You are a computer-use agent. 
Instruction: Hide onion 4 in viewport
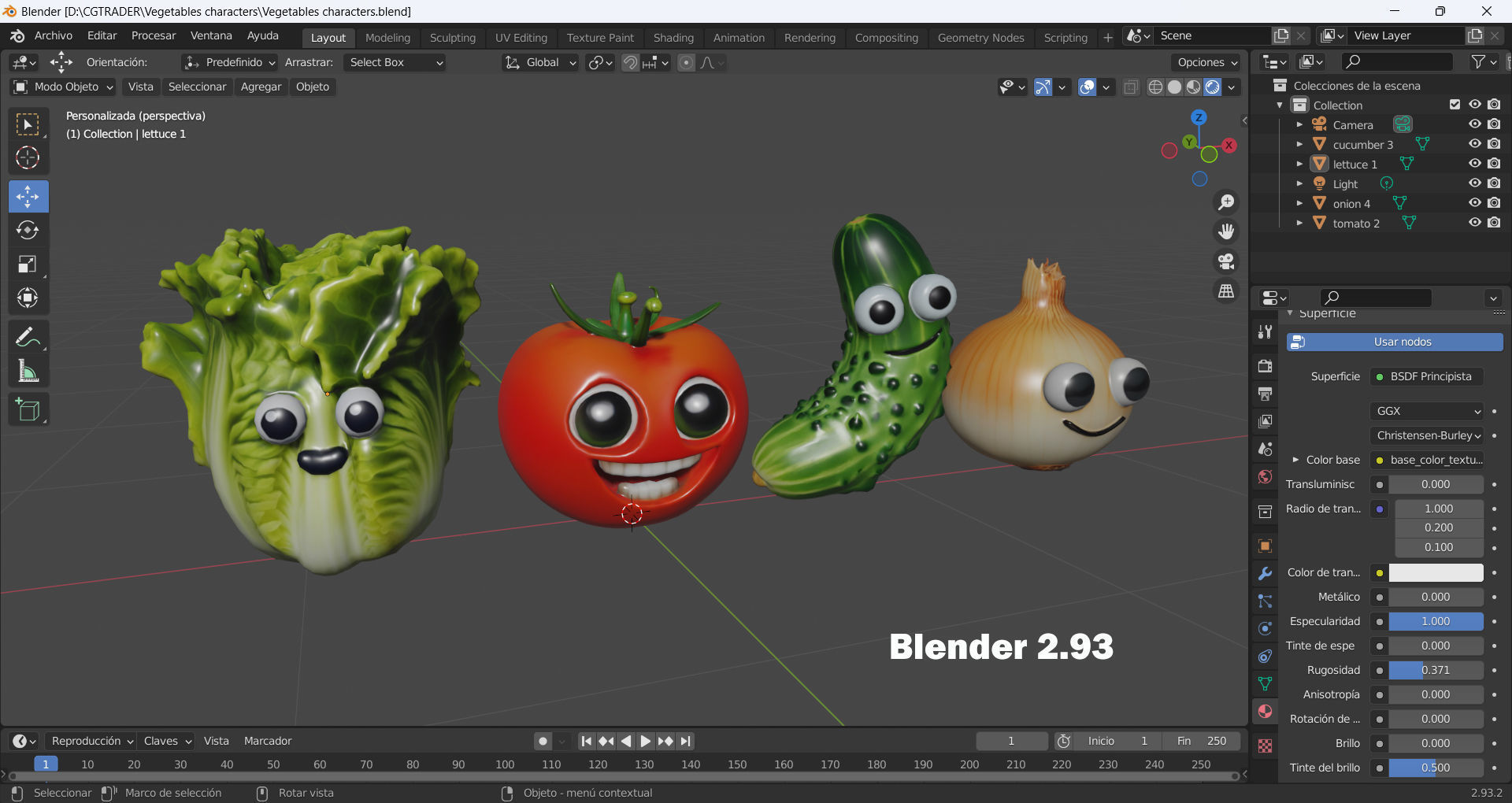click(x=1475, y=203)
